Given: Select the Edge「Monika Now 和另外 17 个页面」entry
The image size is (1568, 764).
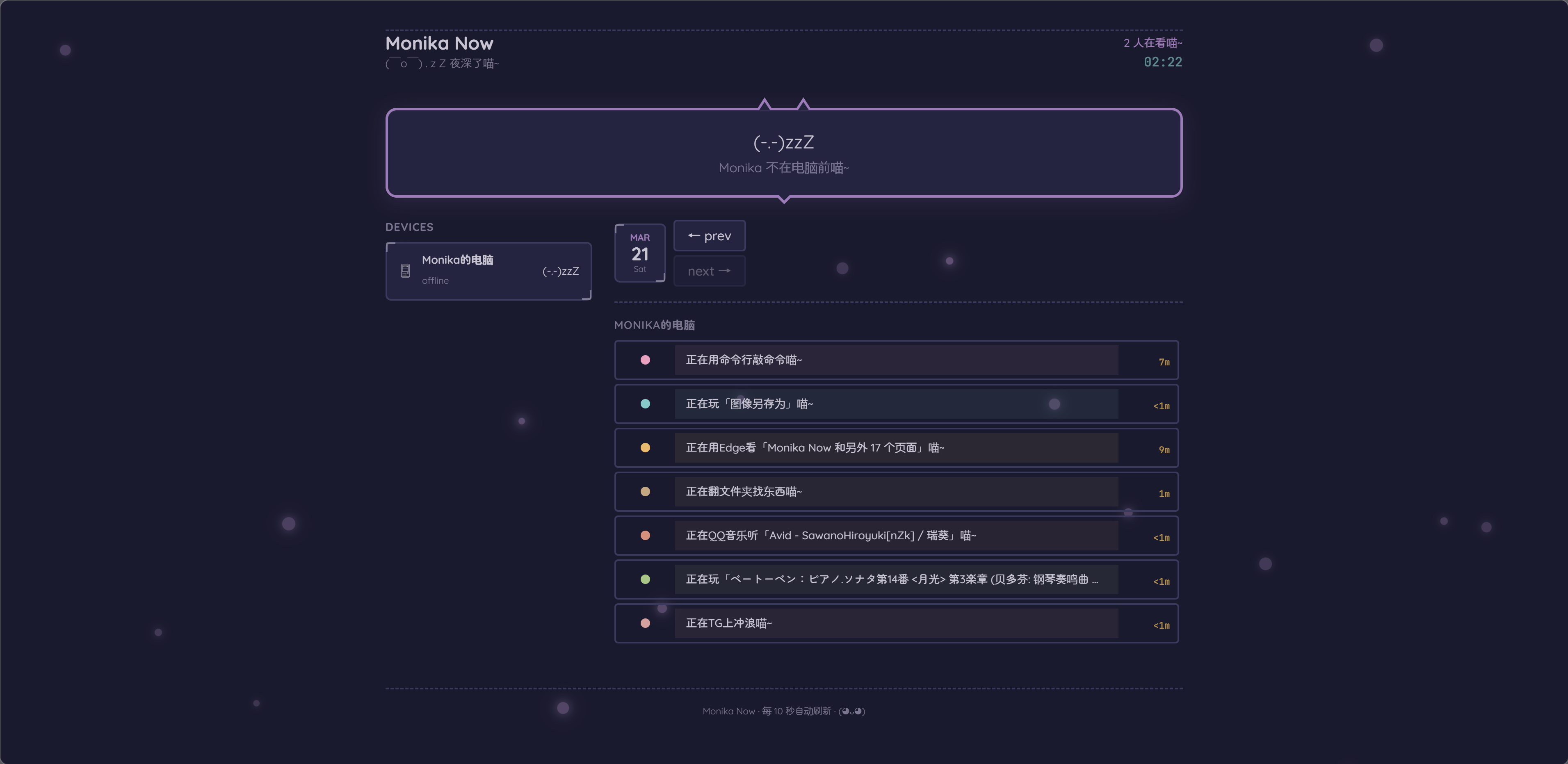Looking at the screenshot, I should 897,447.
